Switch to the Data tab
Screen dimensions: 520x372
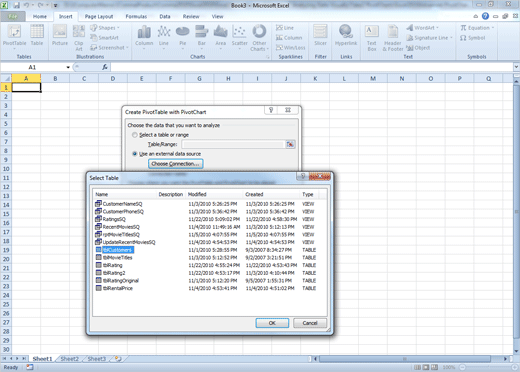(x=165, y=16)
